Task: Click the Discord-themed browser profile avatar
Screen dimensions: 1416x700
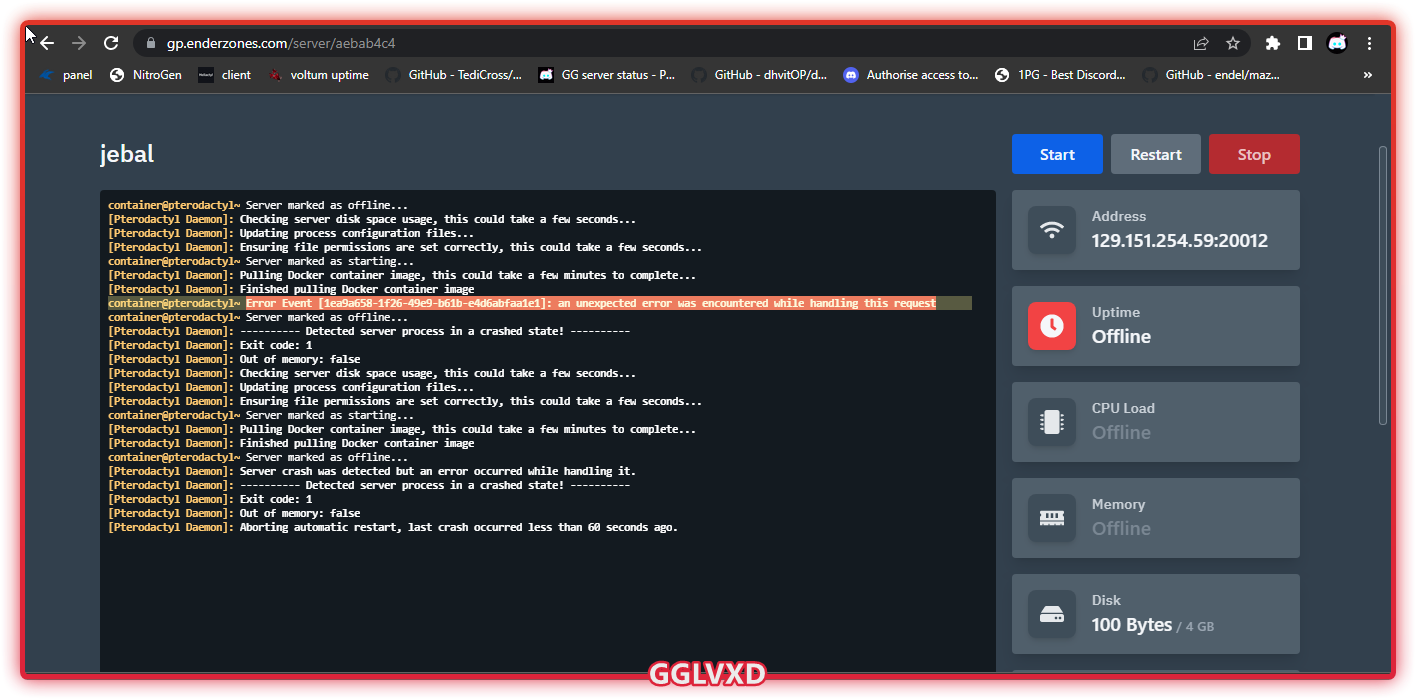Action: tap(1337, 43)
